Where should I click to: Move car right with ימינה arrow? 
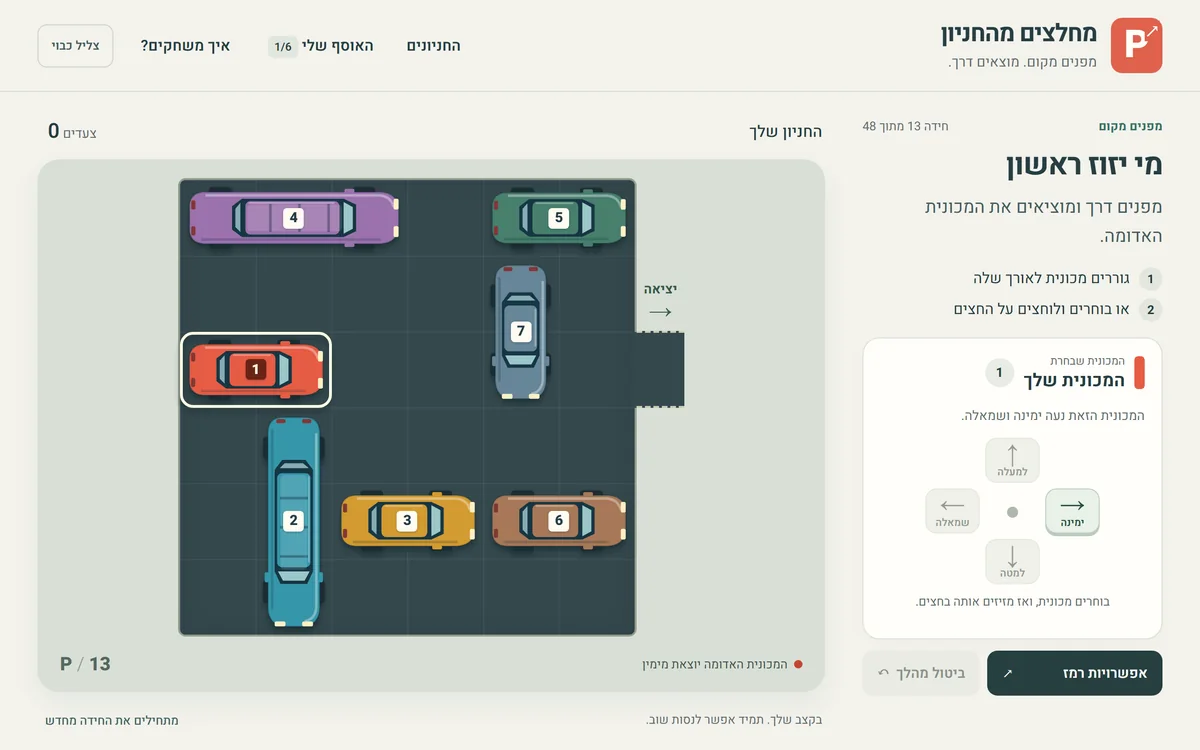[1072, 512]
